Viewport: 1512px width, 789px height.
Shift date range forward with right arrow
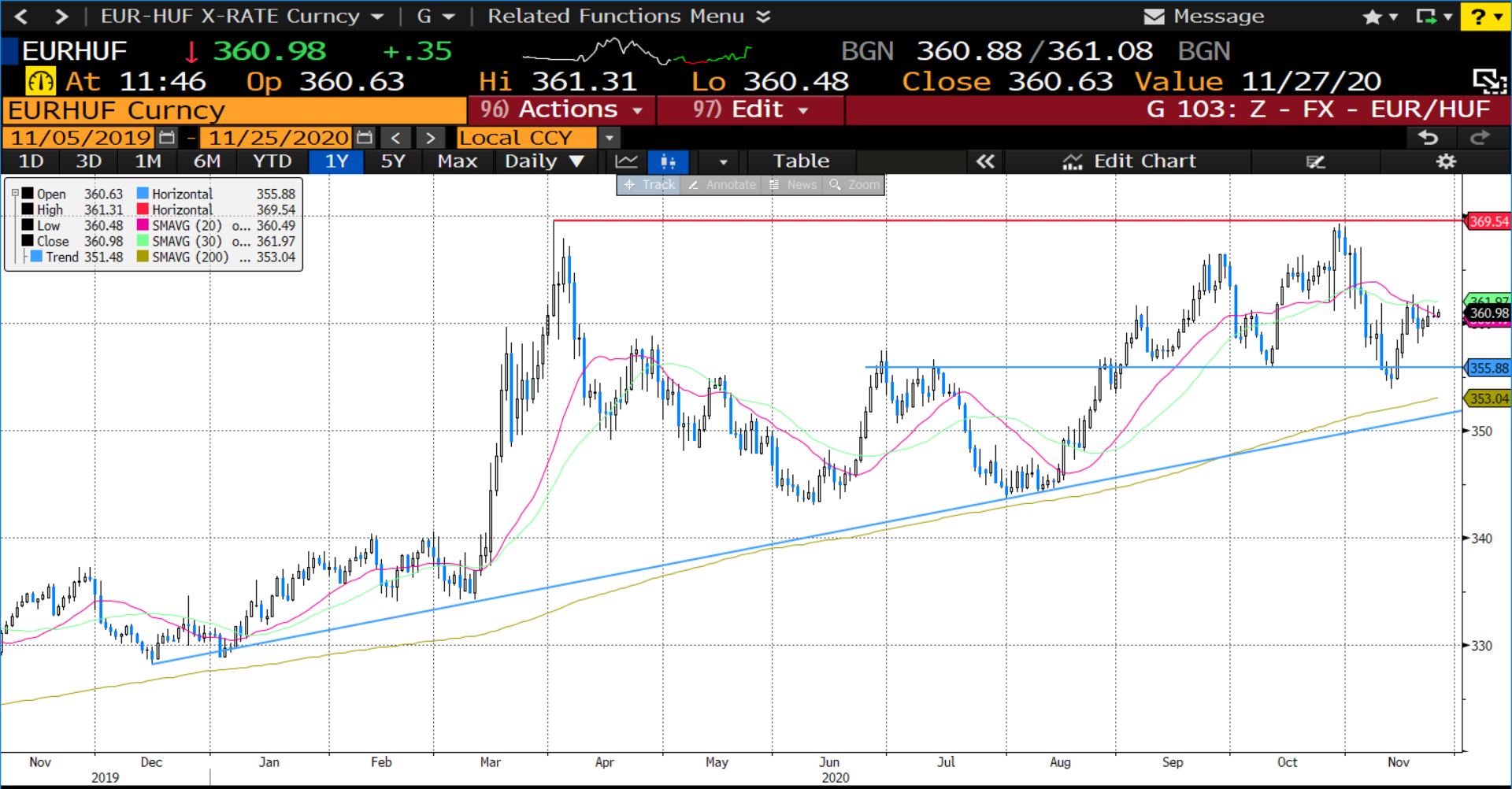430,138
